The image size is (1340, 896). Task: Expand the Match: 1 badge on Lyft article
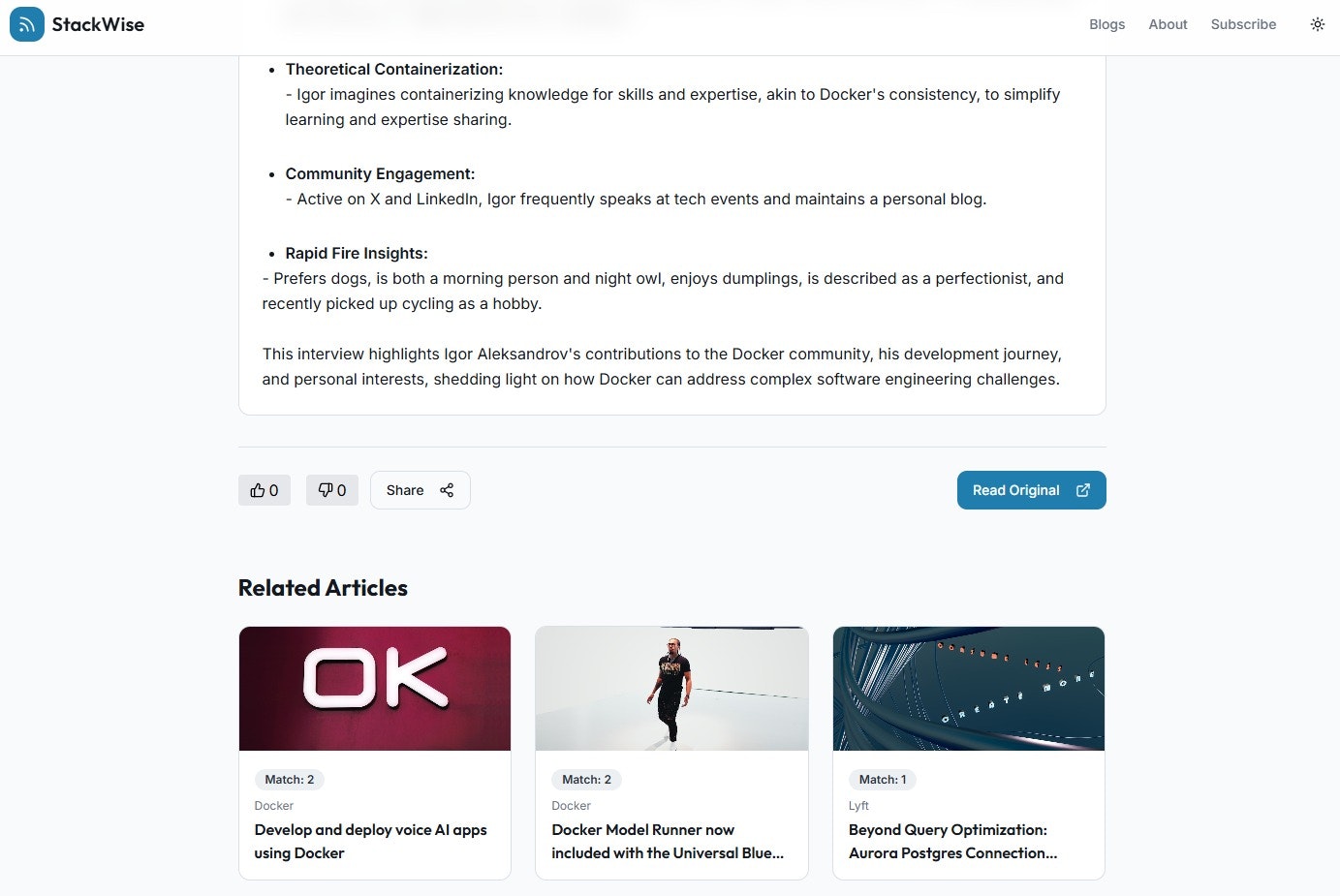pos(882,779)
